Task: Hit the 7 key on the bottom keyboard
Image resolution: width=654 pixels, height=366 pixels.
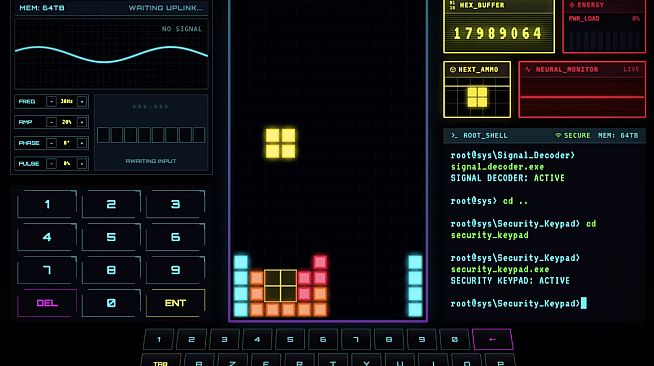Action: [x=356, y=339]
